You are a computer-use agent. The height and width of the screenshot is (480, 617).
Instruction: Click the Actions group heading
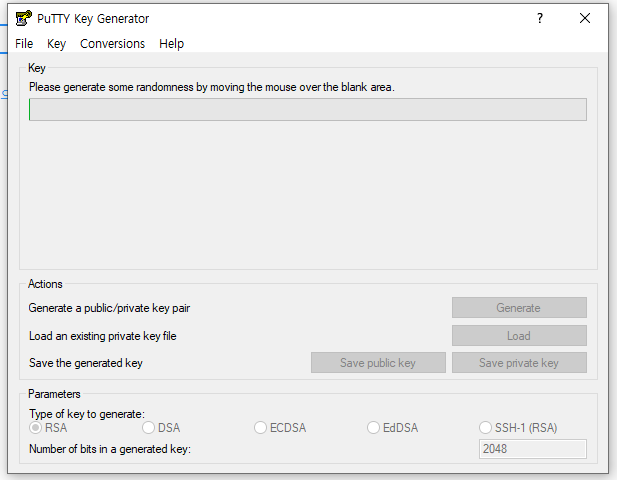click(45, 284)
